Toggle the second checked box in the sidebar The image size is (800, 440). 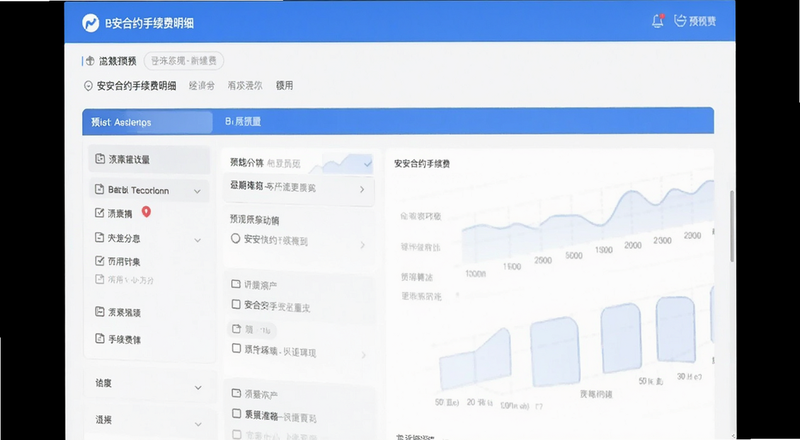(x=99, y=261)
